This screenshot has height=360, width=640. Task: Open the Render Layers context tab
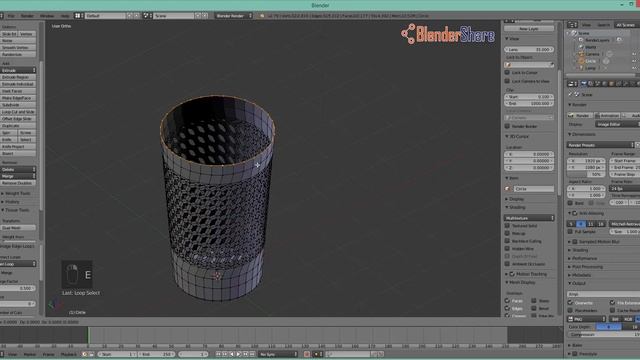point(591,84)
